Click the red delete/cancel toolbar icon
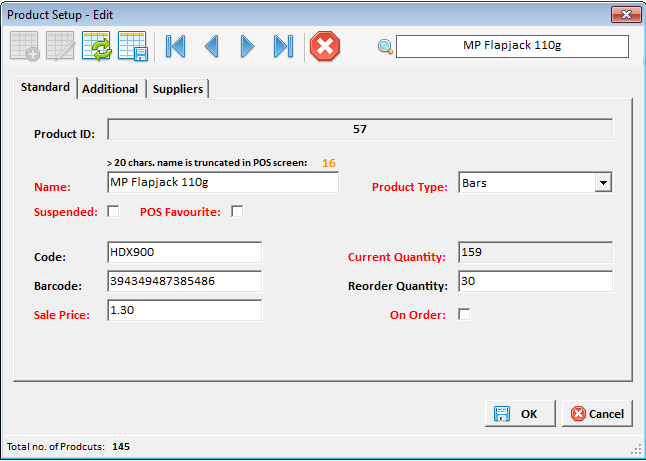The height and width of the screenshot is (461, 646). 325,47
